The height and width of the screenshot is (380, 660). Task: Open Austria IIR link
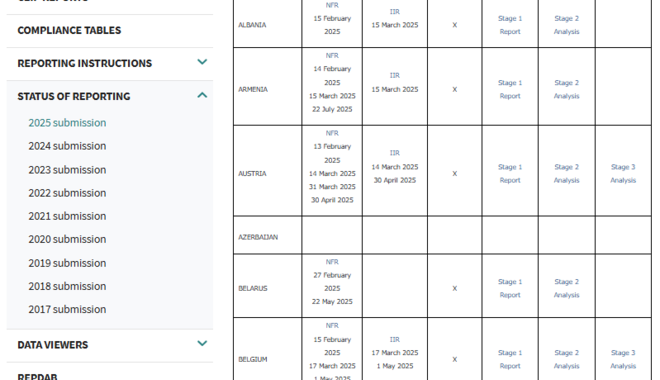(x=394, y=153)
